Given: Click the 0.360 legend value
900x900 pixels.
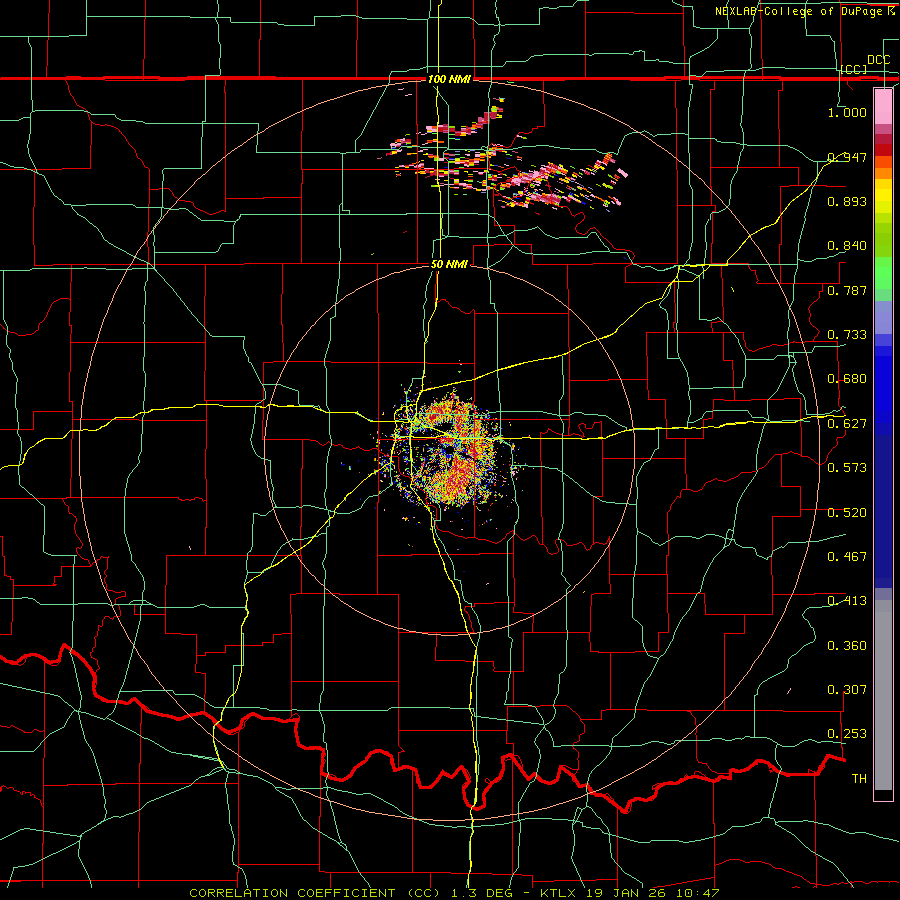Looking at the screenshot, I should [847, 646].
